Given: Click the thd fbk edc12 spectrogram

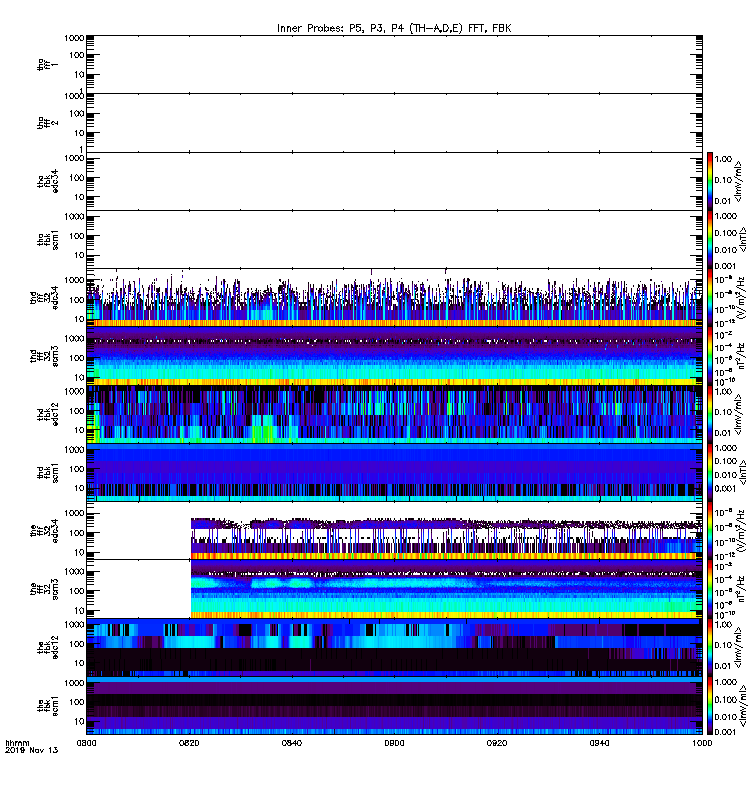Looking at the screenshot, I should pyautogui.click(x=394, y=414).
